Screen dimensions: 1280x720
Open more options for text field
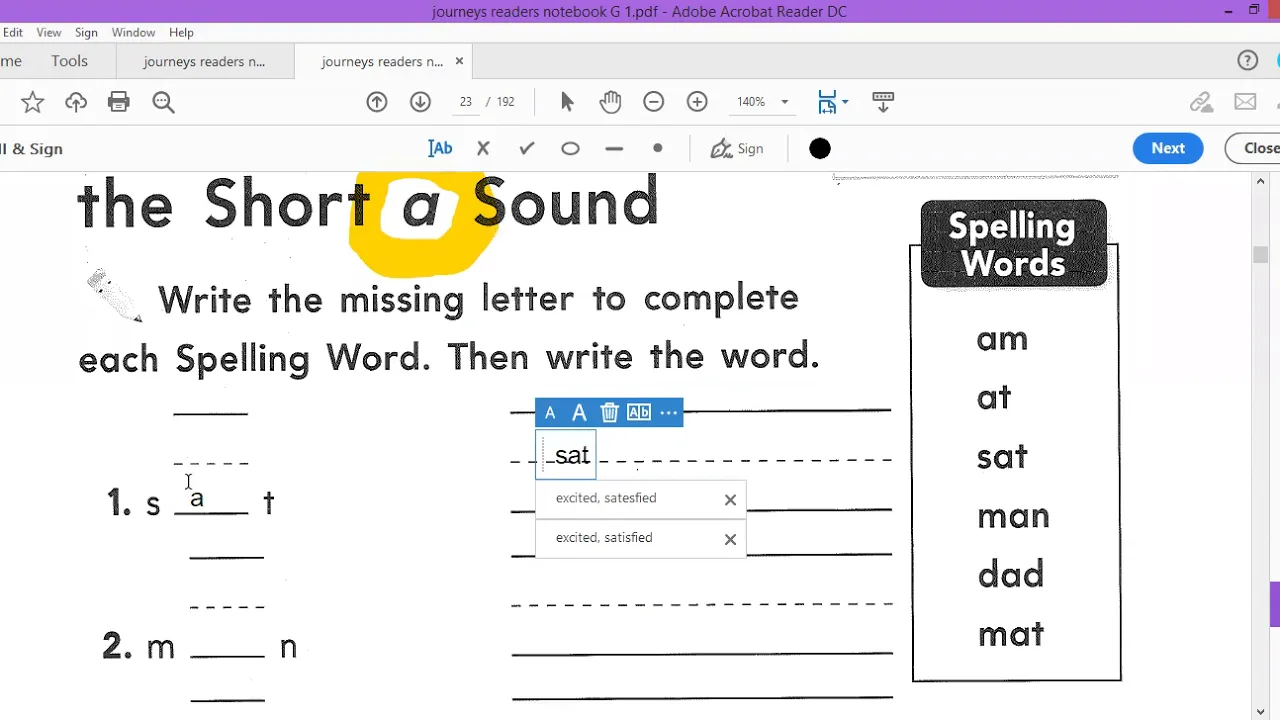point(669,413)
